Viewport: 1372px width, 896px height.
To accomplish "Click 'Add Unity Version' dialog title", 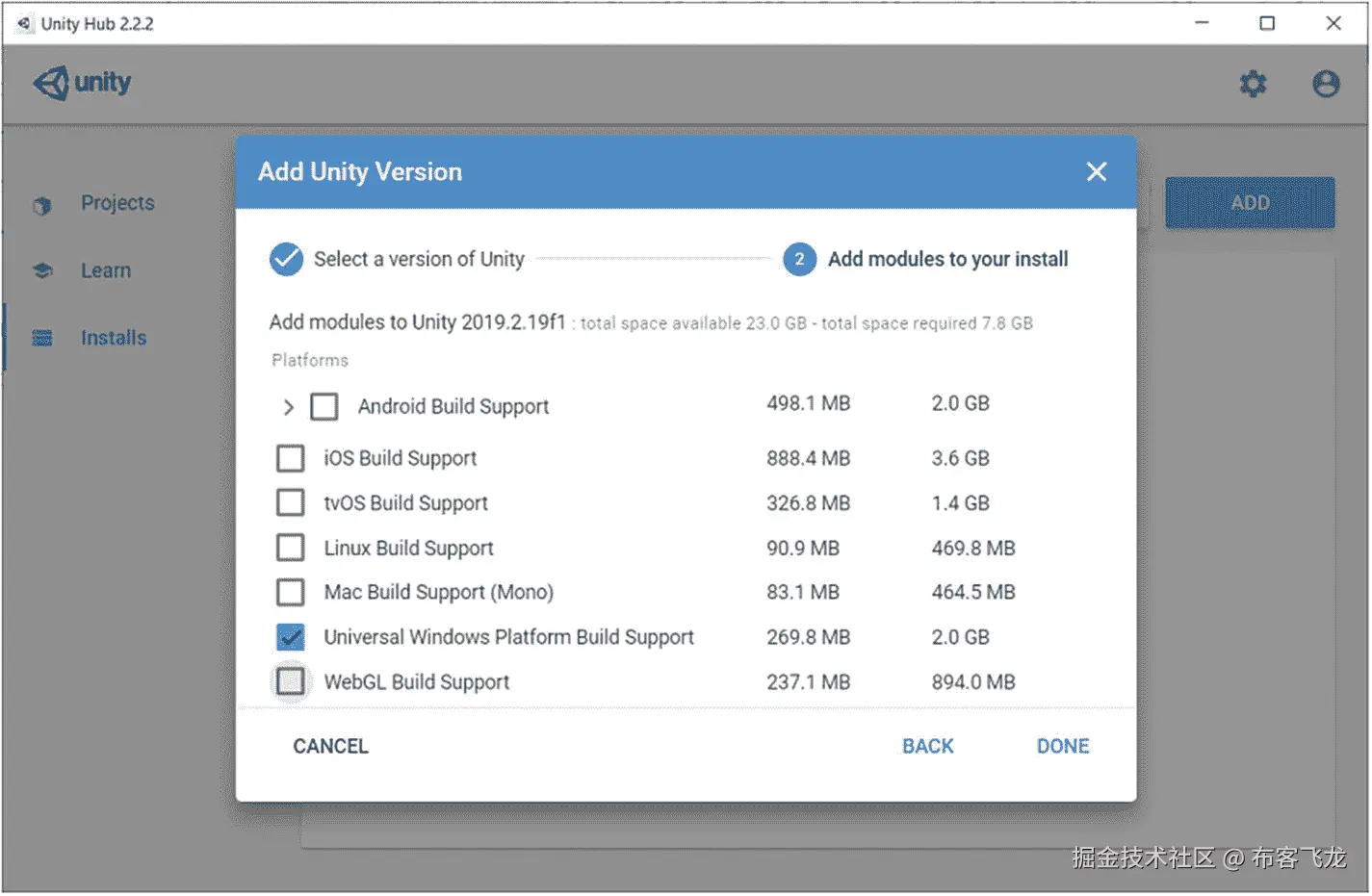I will [x=360, y=172].
